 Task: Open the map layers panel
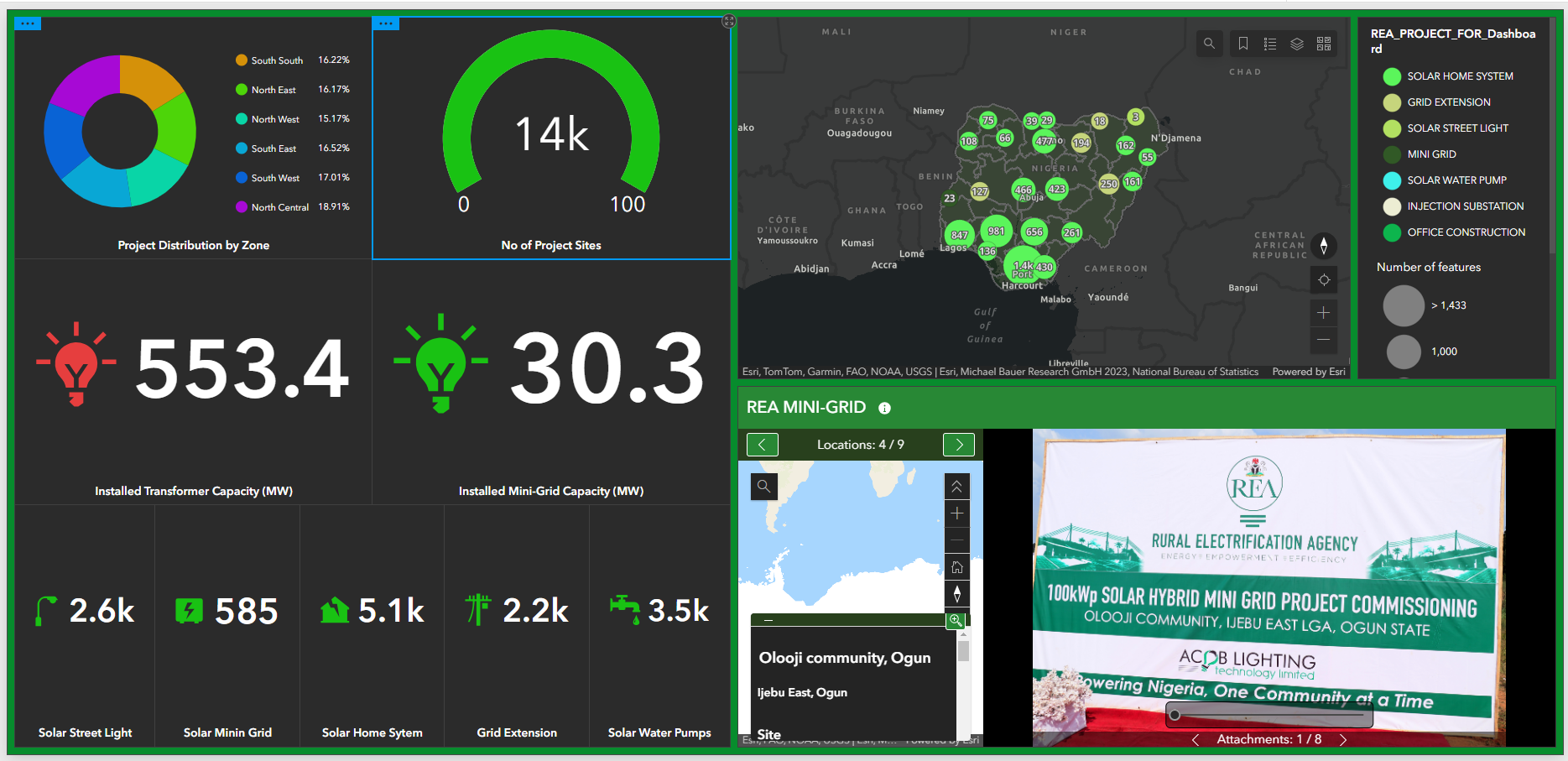[1297, 44]
